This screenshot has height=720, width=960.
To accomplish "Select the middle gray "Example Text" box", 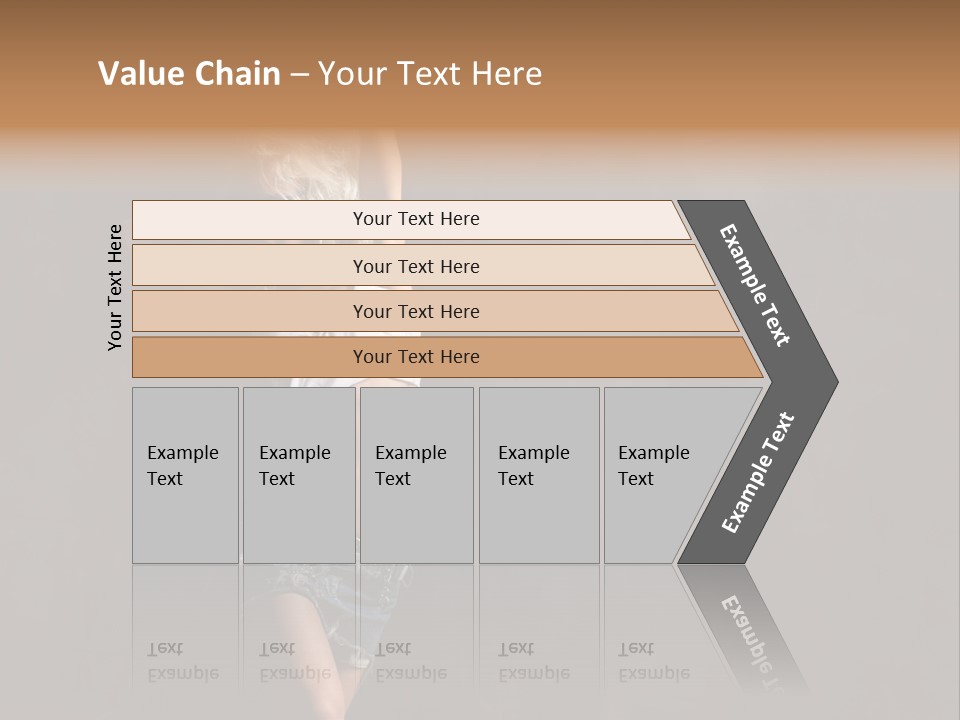I will click(415, 475).
